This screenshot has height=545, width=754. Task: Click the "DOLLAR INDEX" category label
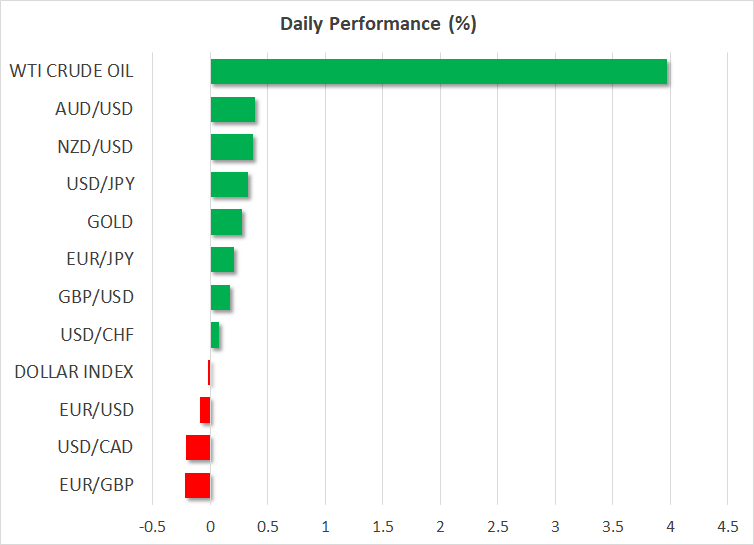point(74,372)
